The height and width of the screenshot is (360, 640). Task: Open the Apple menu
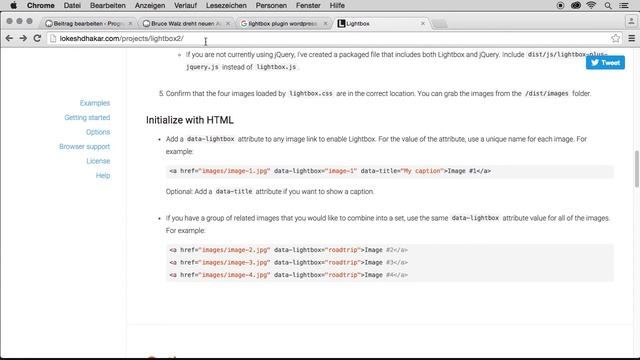[x=13, y=5]
